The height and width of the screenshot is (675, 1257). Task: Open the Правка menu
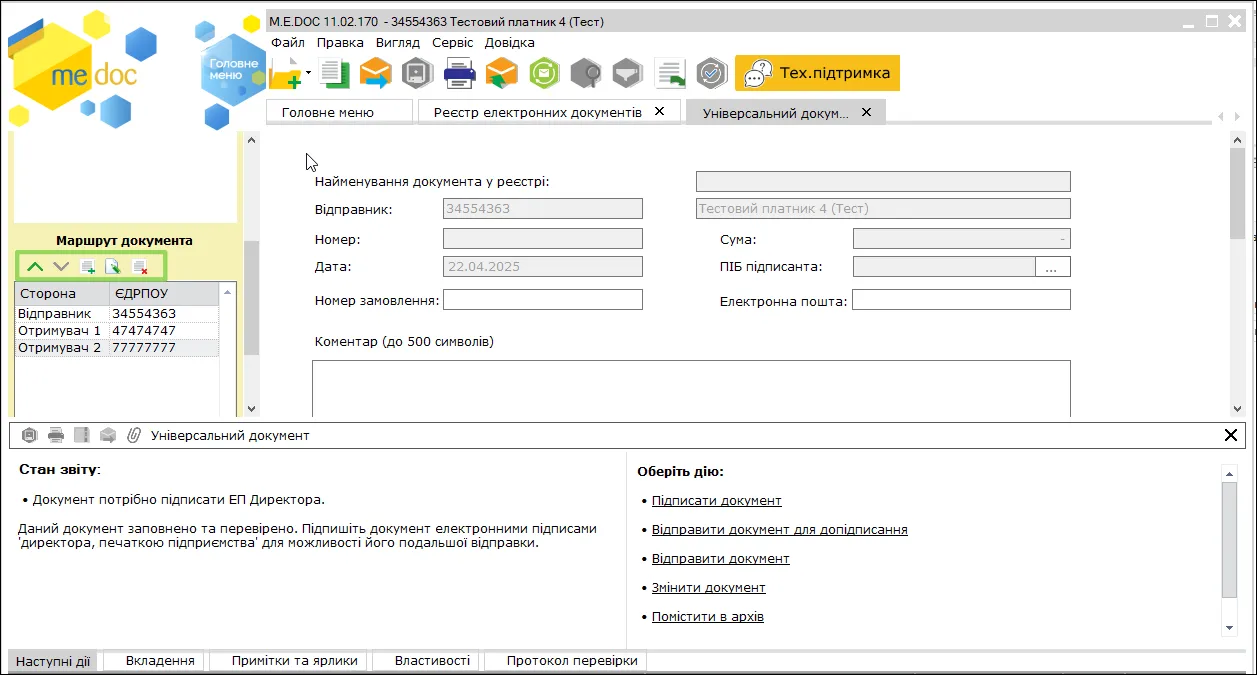click(x=340, y=43)
